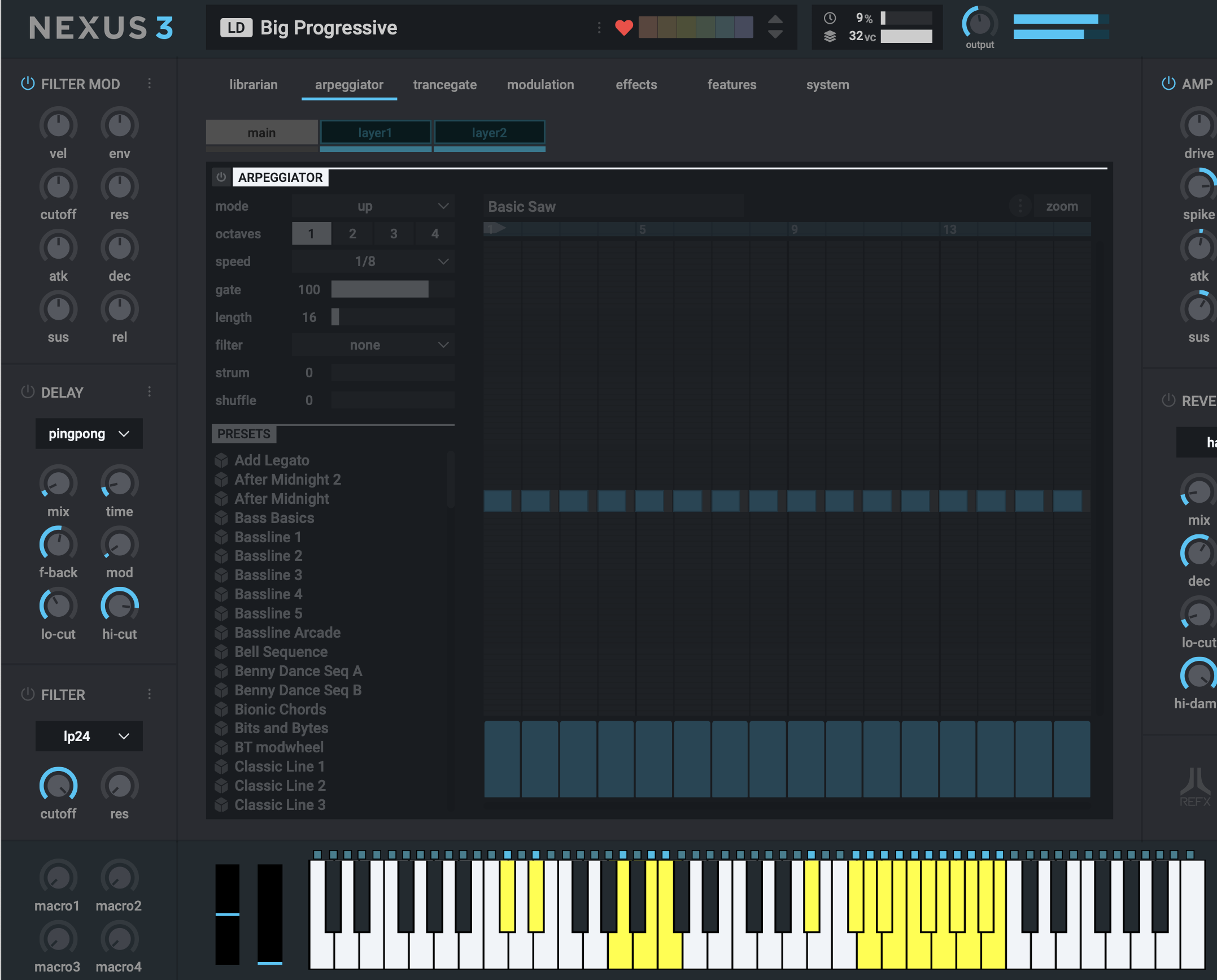
Task: Set arpeggiator octaves to 3
Action: [x=394, y=233]
